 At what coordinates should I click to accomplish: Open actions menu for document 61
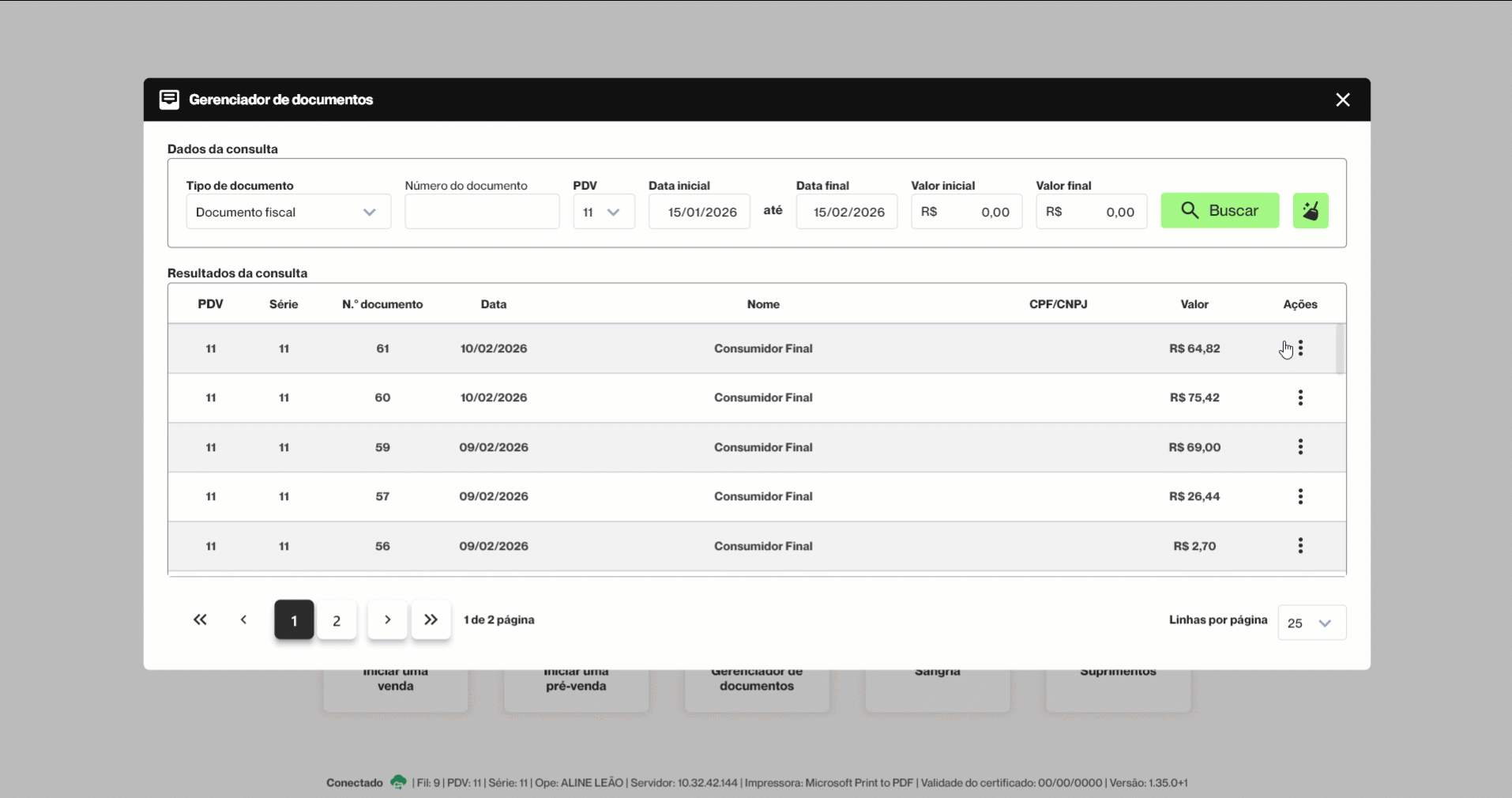pos(1300,348)
